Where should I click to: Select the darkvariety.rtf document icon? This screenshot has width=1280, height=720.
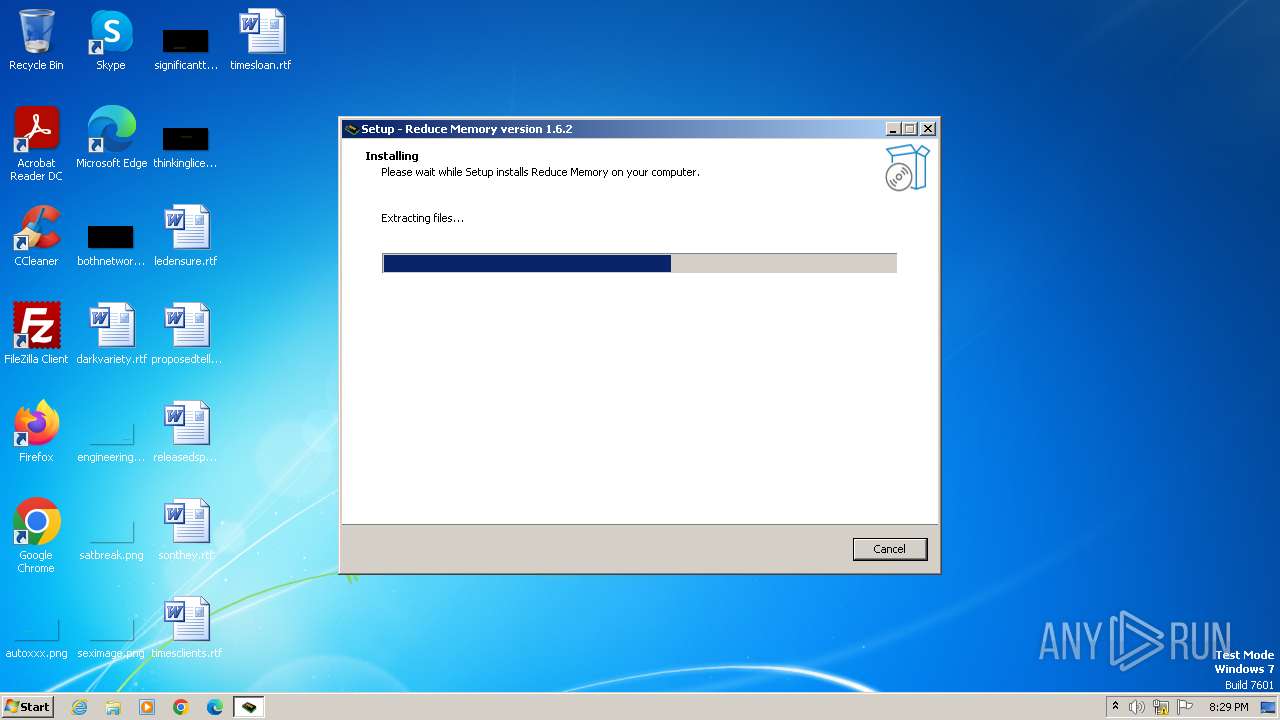click(x=111, y=334)
